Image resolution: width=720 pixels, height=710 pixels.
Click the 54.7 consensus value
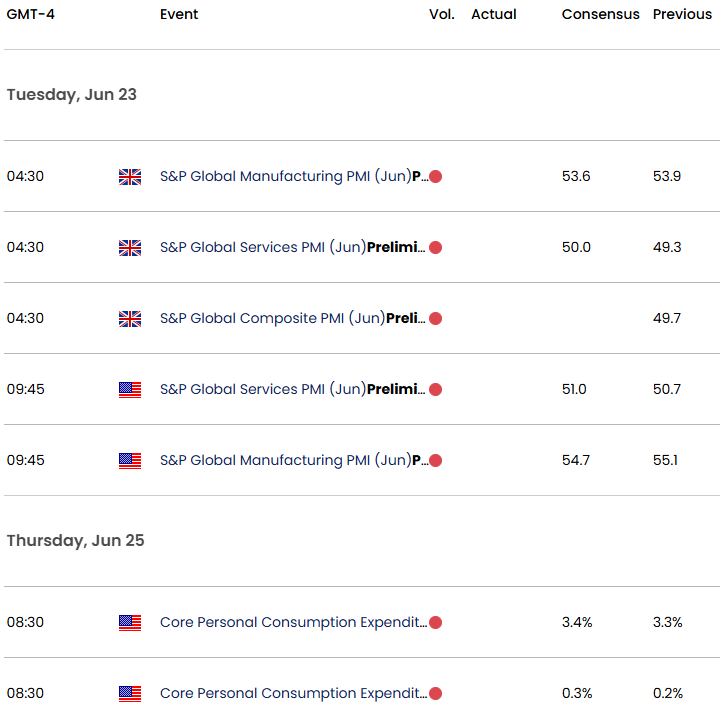point(576,460)
